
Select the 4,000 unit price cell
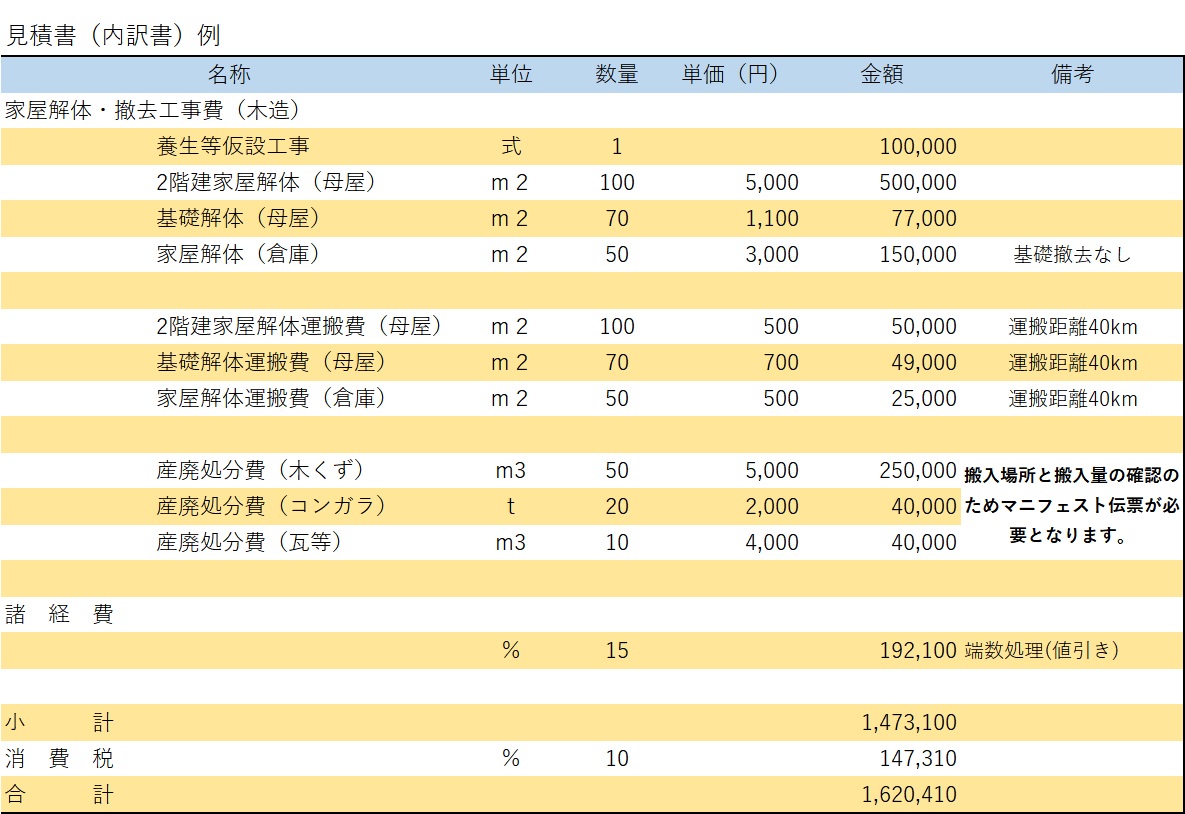(x=771, y=543)
